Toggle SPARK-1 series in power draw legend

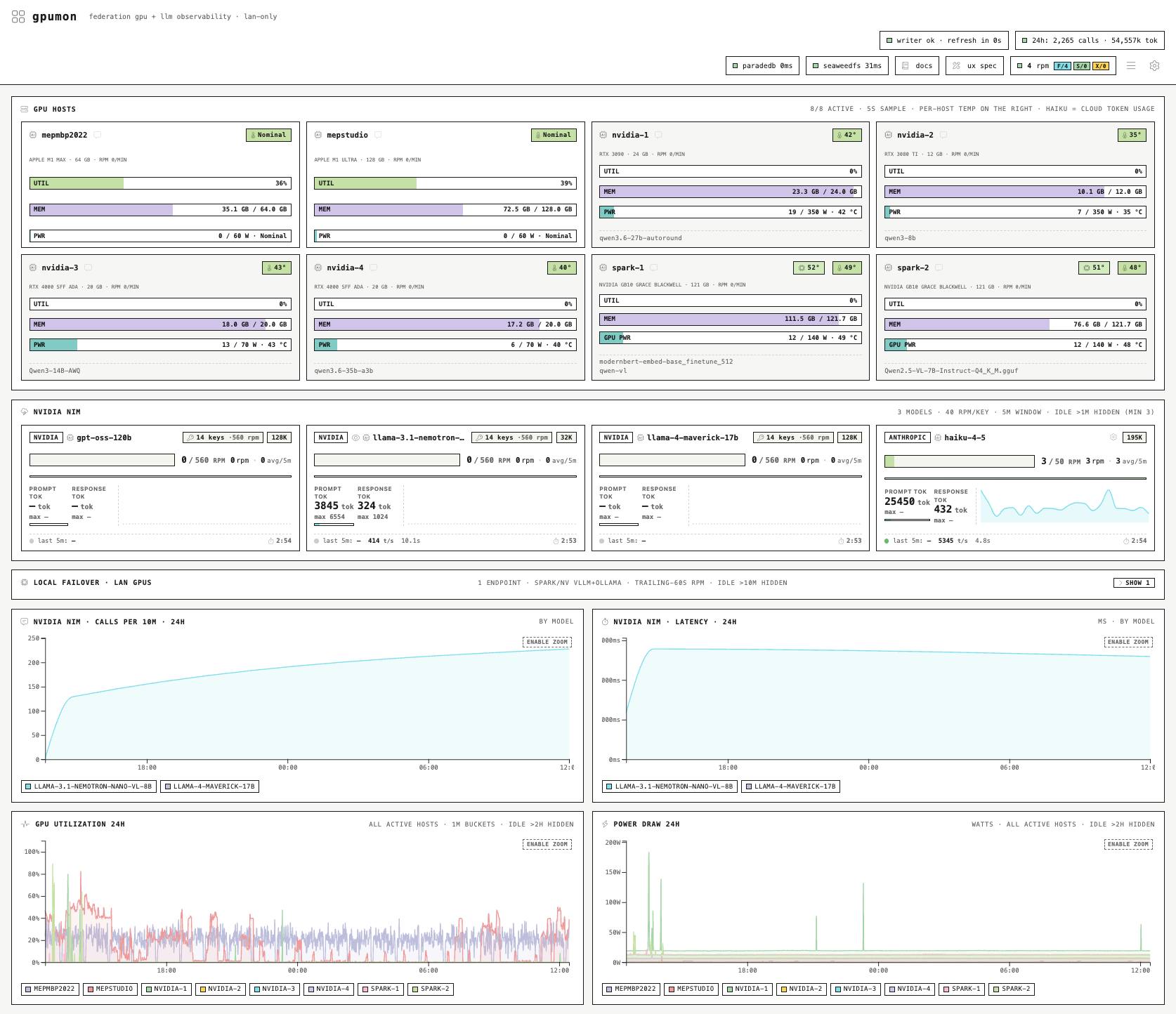pos(962,989)
